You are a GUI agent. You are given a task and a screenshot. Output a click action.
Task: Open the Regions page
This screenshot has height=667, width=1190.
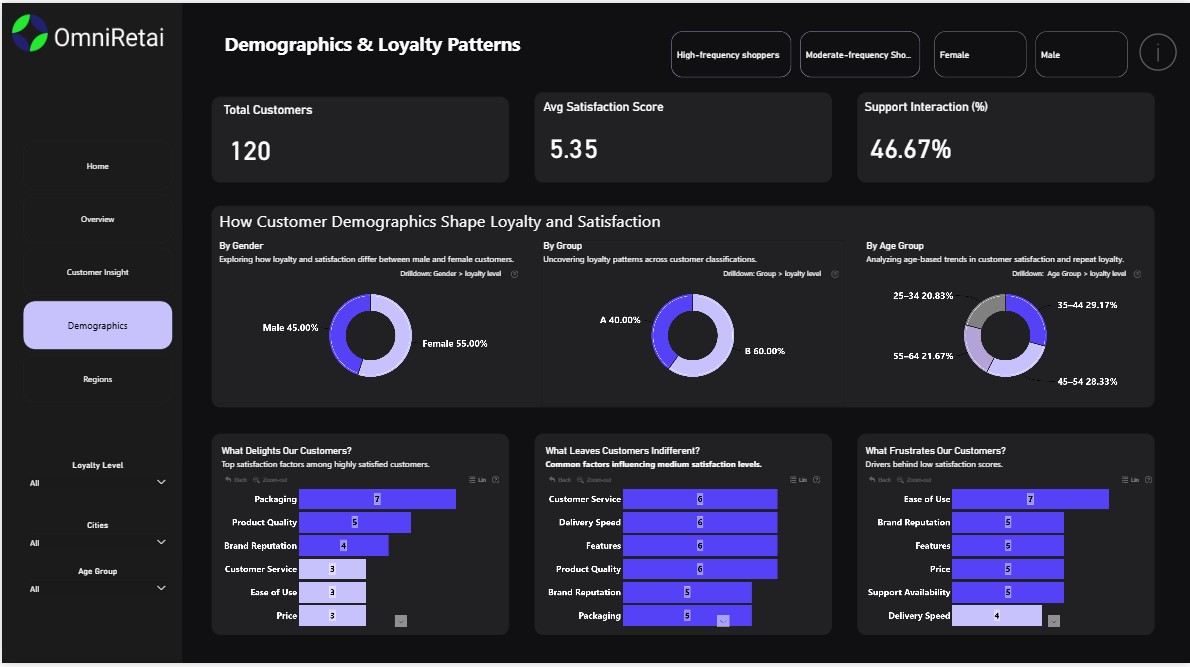click(97, 379)
